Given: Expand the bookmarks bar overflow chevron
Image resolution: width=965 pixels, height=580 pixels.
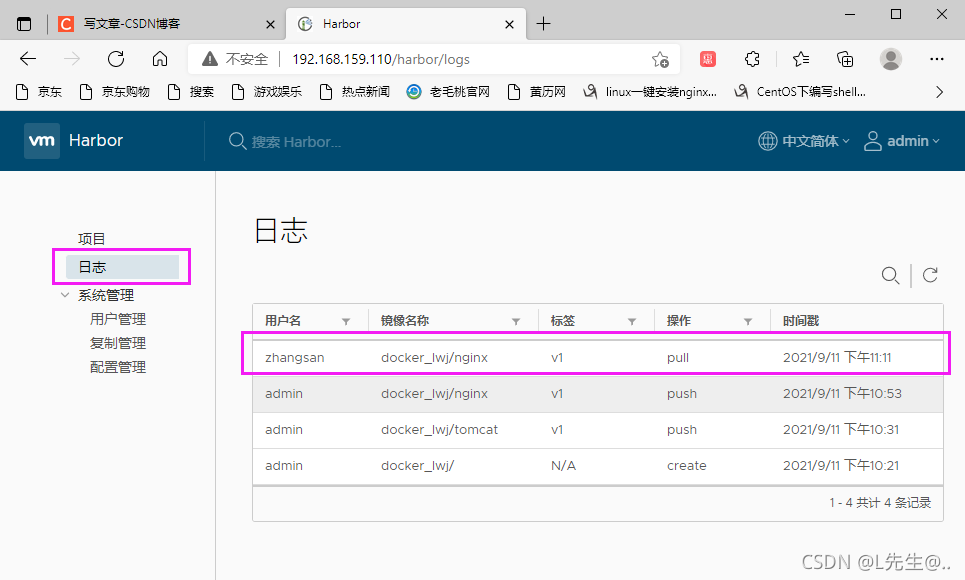Looking at the screenshot, I should (x=939, y=92).
